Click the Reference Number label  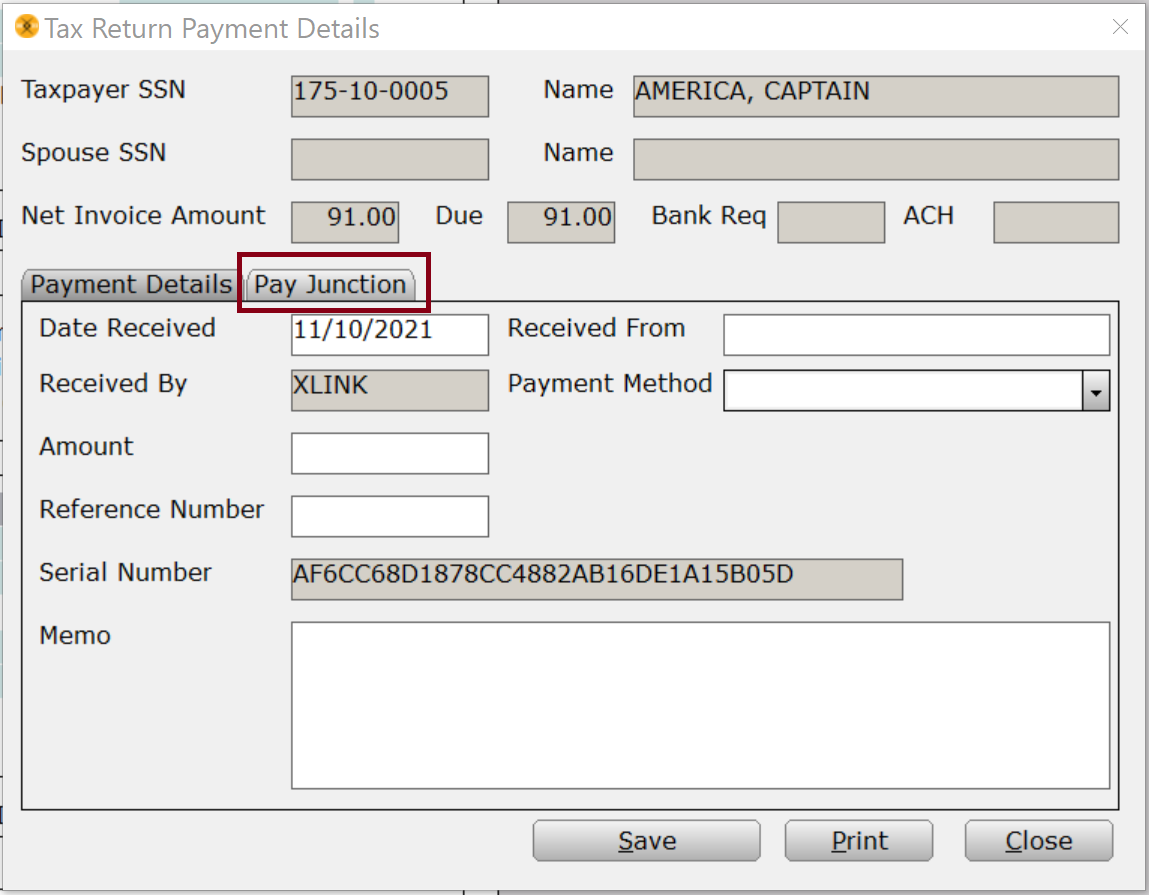[x=152, y=509]
